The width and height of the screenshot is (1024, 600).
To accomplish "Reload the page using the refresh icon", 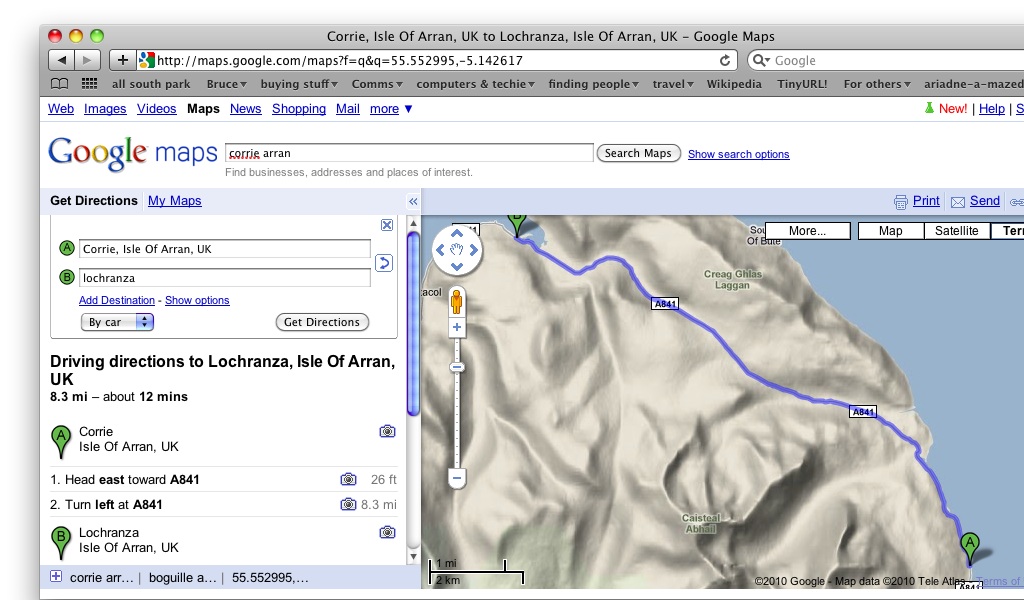I will click(x=725, y=60).
